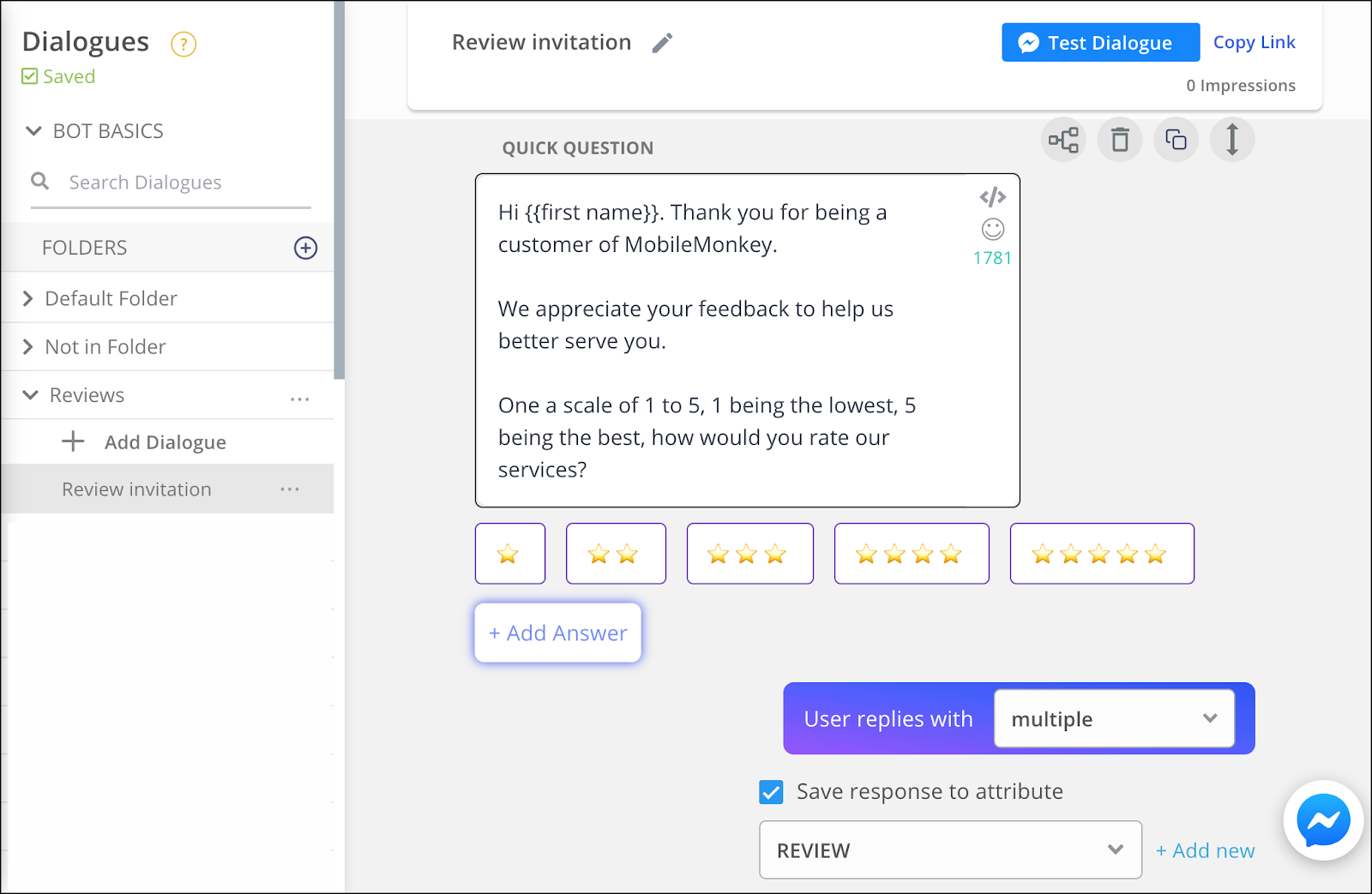
Task: Click the 0 Impressions text
Action: coord(1240,86)
